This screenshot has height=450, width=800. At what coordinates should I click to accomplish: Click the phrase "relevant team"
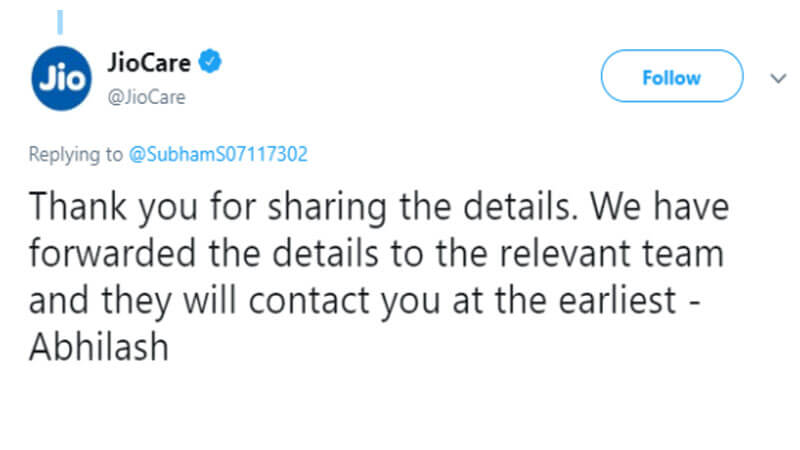[621, 254]
